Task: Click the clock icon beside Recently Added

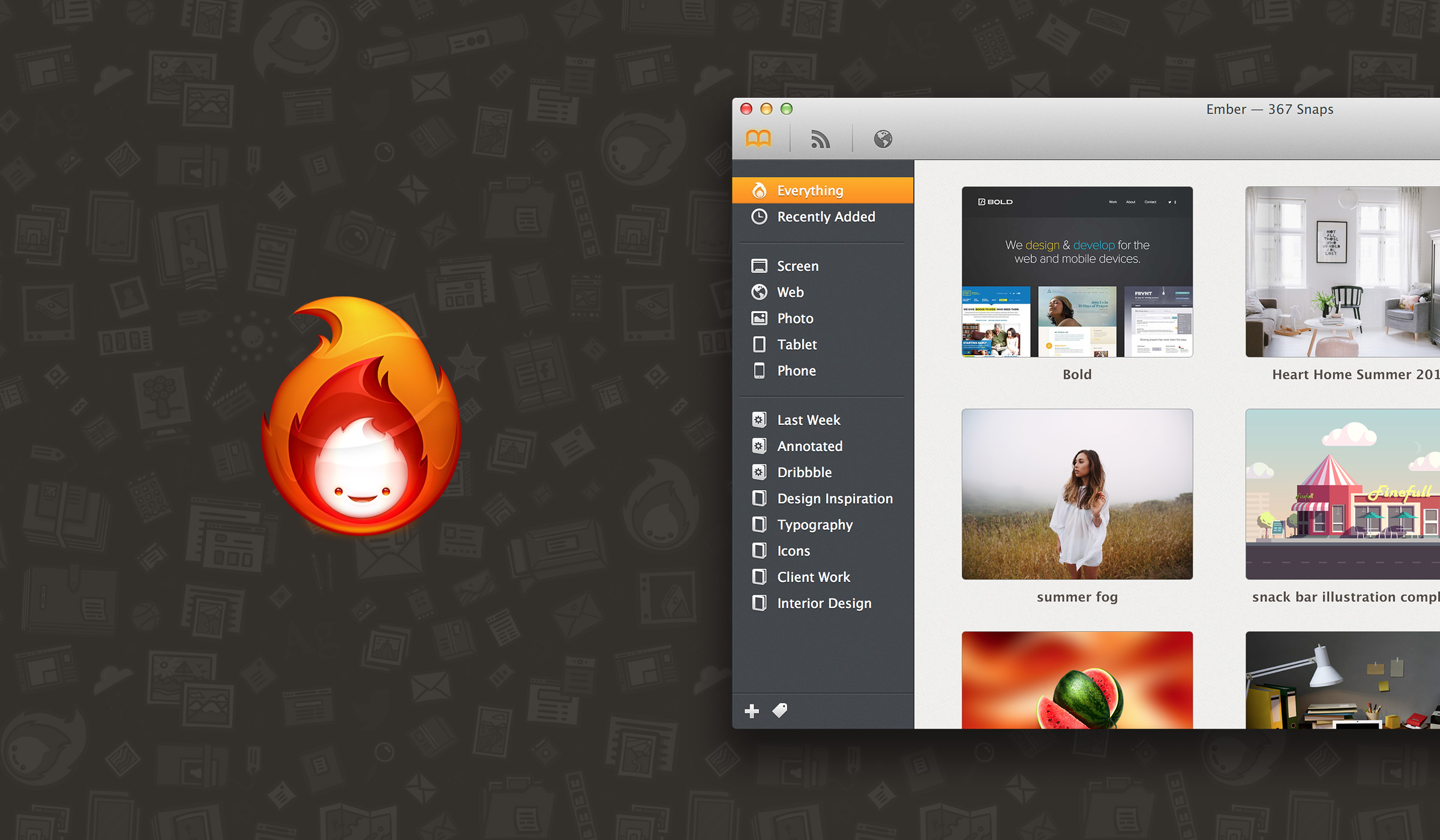Action: click(x=760, y=217)
